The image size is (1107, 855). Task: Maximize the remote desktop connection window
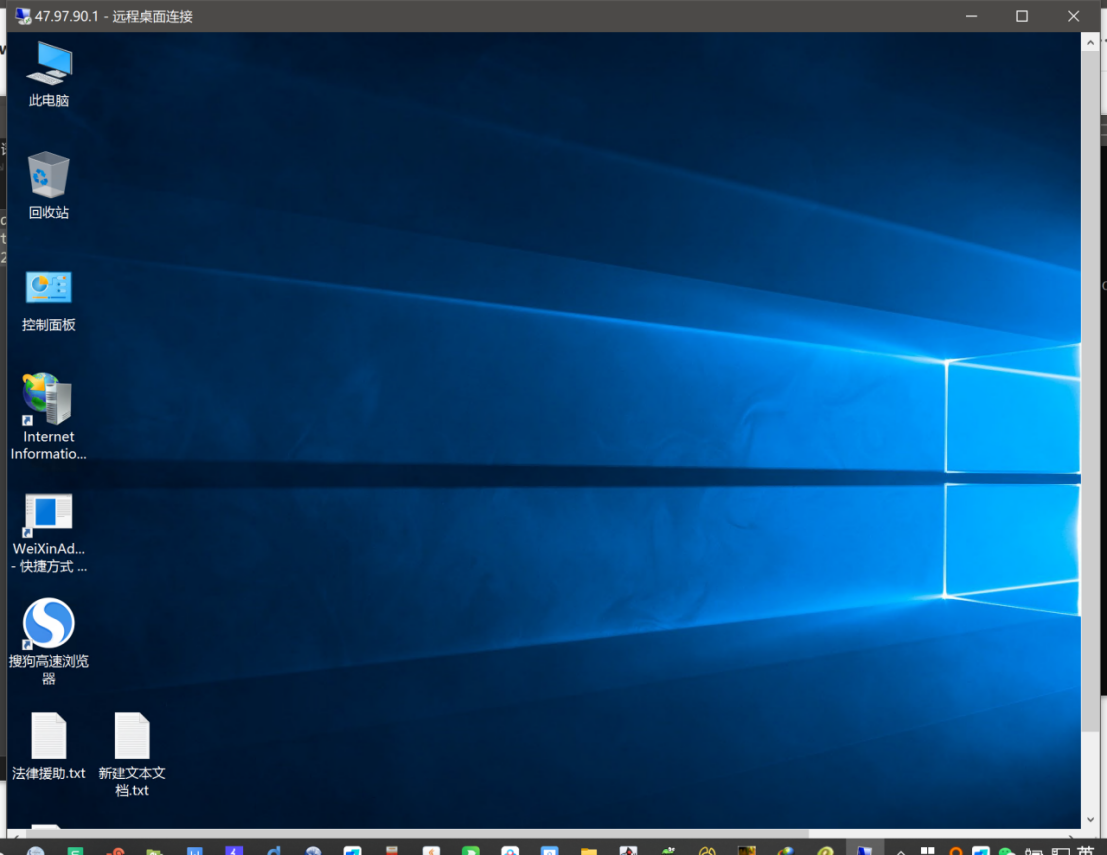(1022, 16)
